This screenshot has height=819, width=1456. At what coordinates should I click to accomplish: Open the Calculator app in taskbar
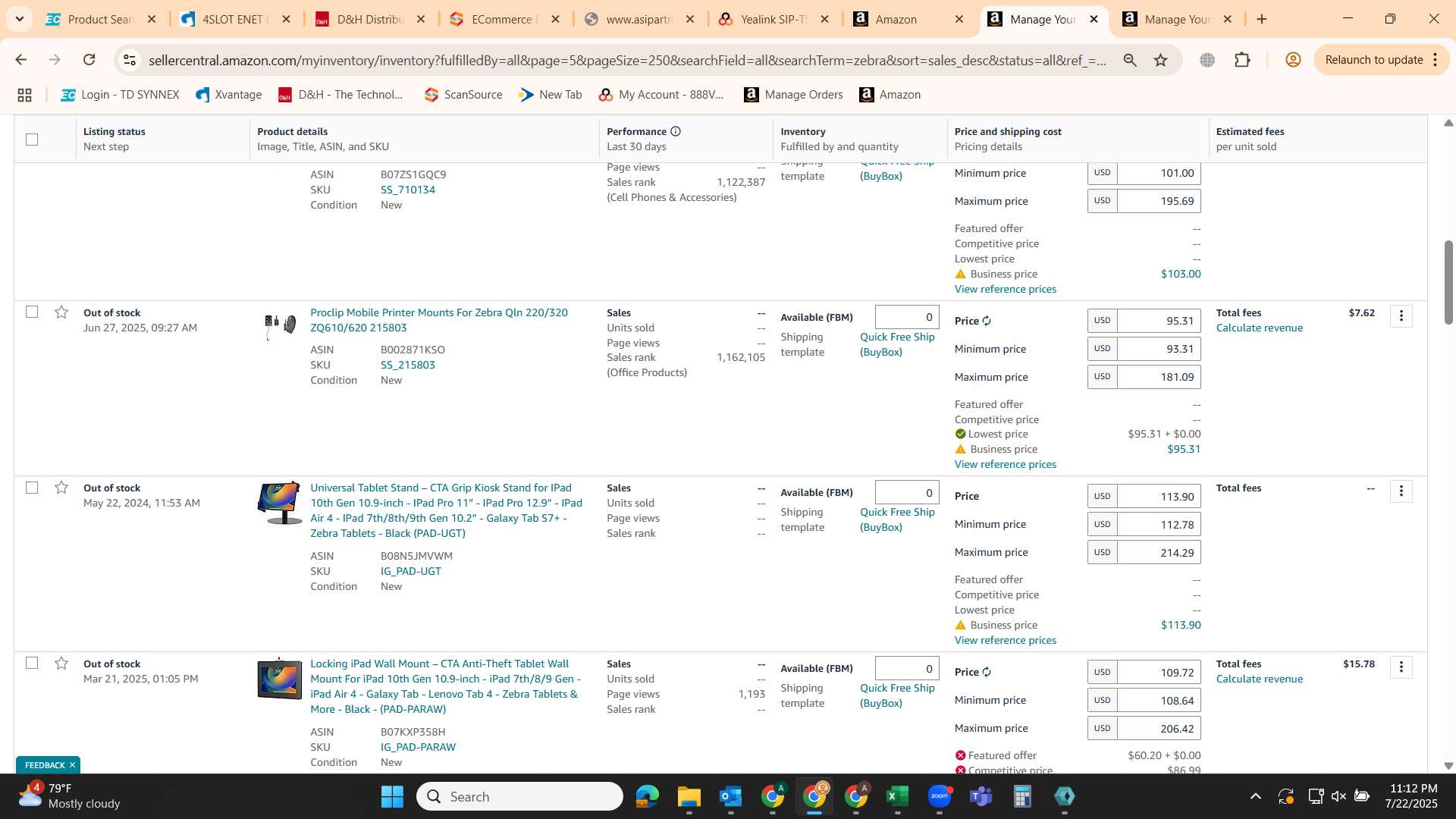[x=1022, y=796]
